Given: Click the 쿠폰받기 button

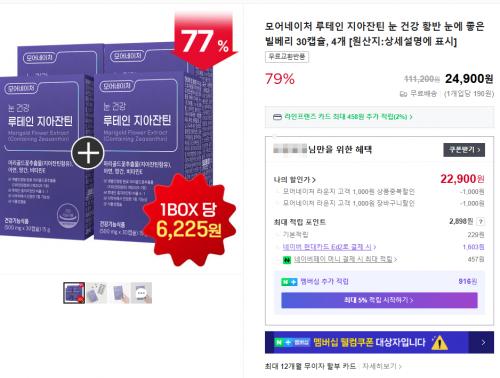Looking at the screenshot, I should click(464, 150).
